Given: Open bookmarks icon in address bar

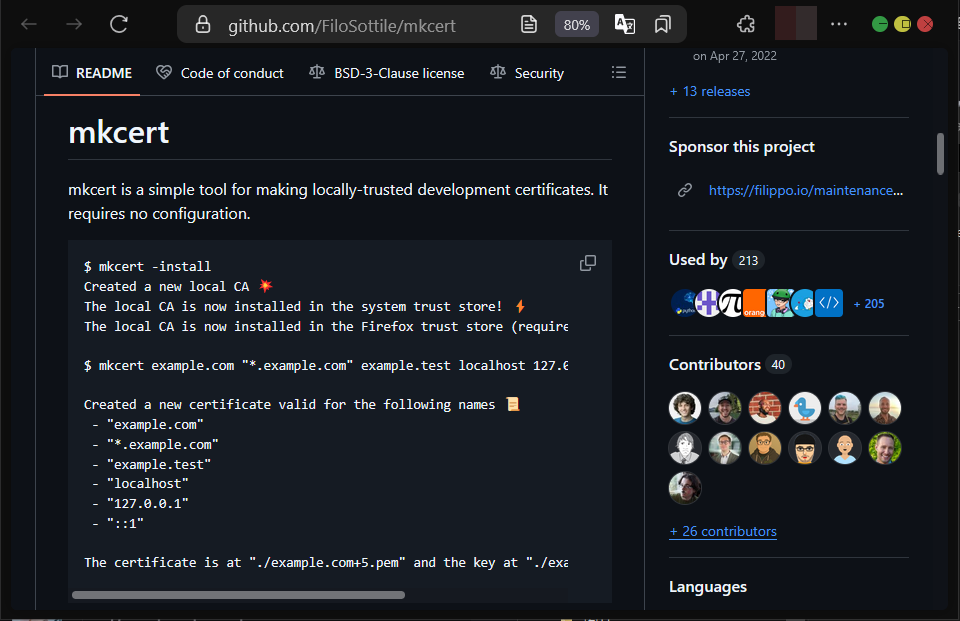Looking at the screenshot, I should tap(662, 24).
